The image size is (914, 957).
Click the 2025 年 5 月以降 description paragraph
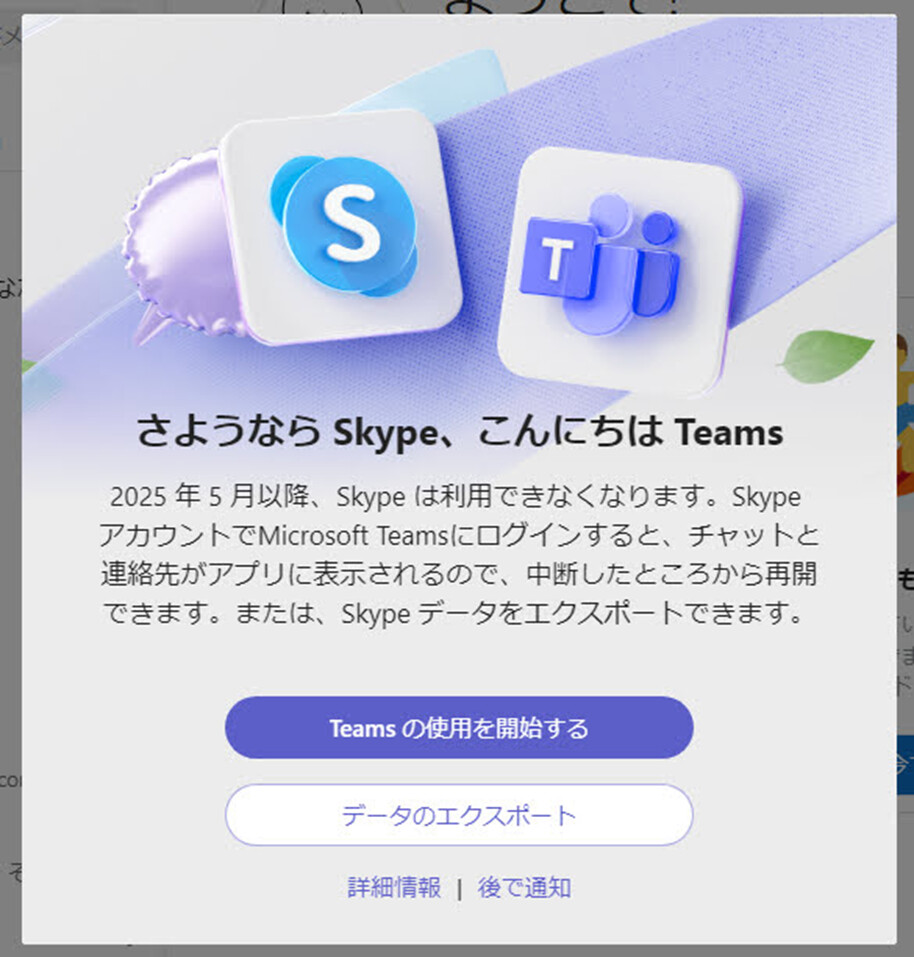[x=459, y=554]
